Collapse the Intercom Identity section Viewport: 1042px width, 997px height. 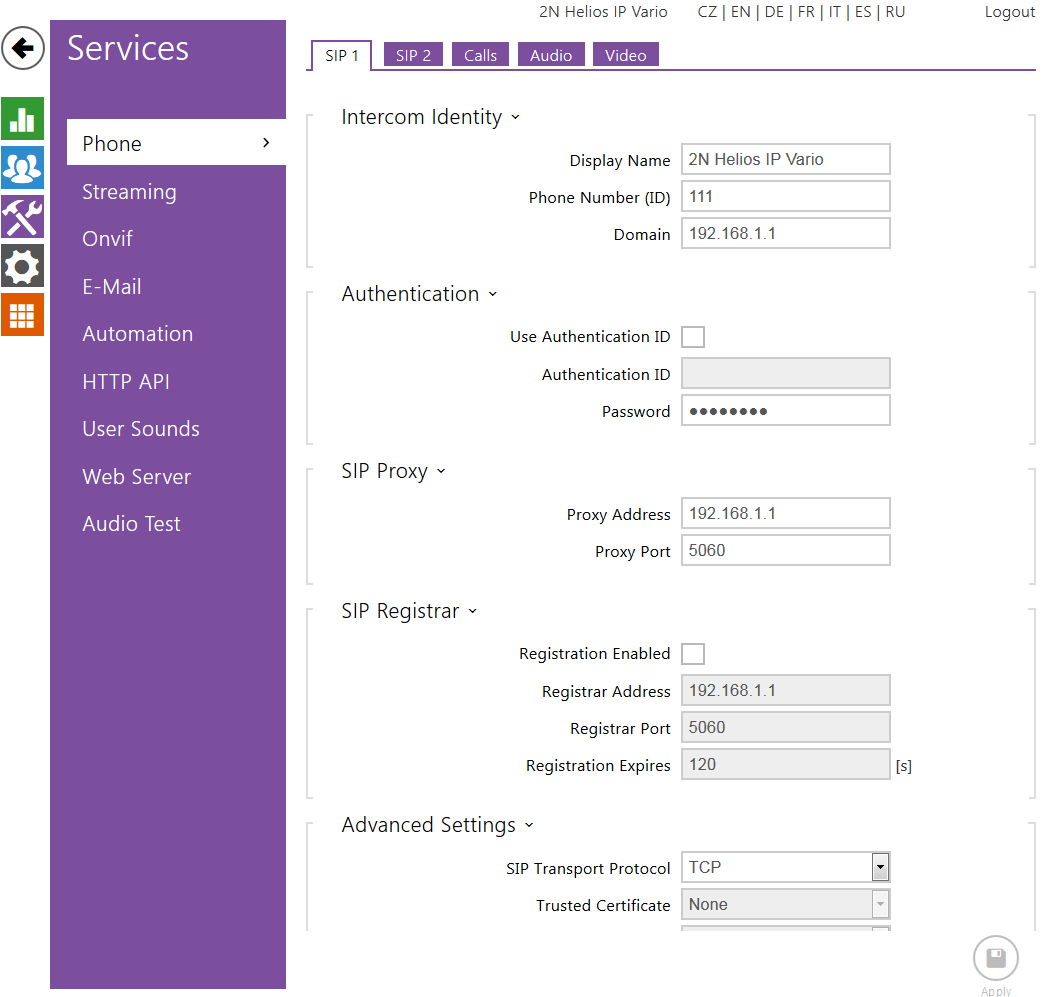point(430,117)
